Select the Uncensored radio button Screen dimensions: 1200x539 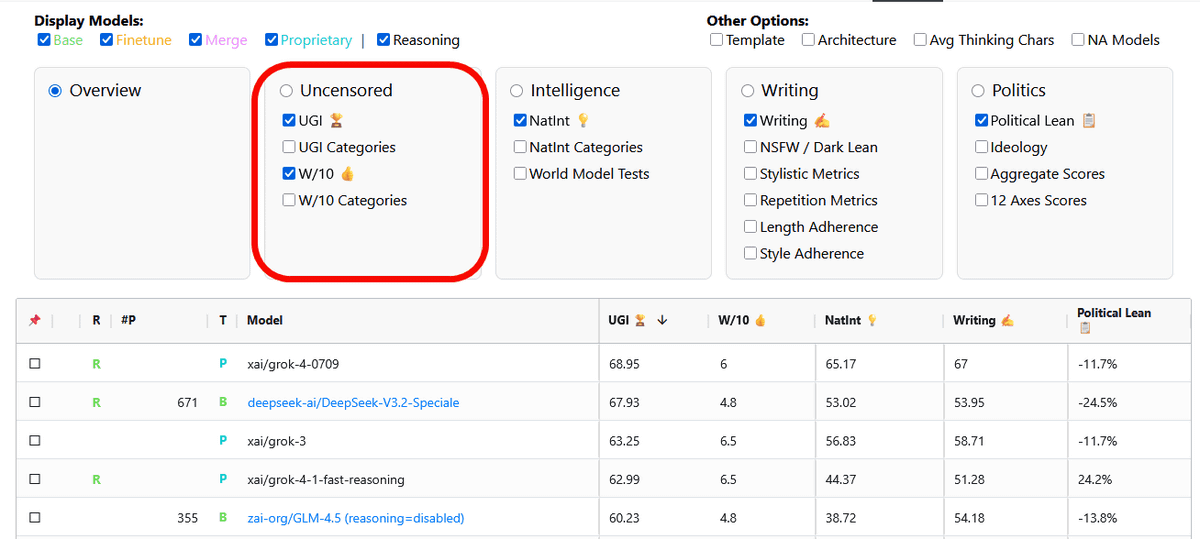pos(287,91)
